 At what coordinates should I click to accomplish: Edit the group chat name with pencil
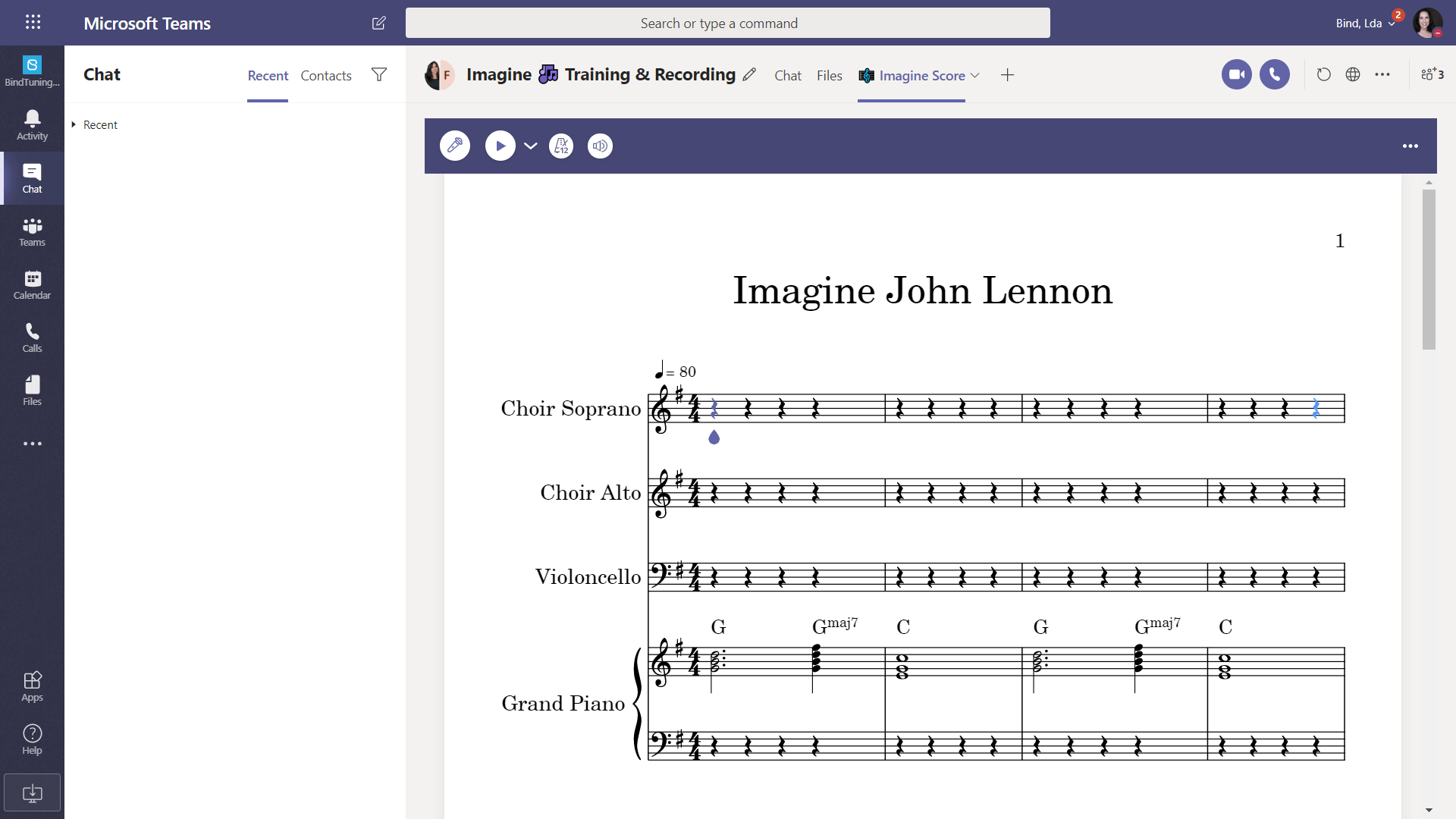tap(749, 74)
